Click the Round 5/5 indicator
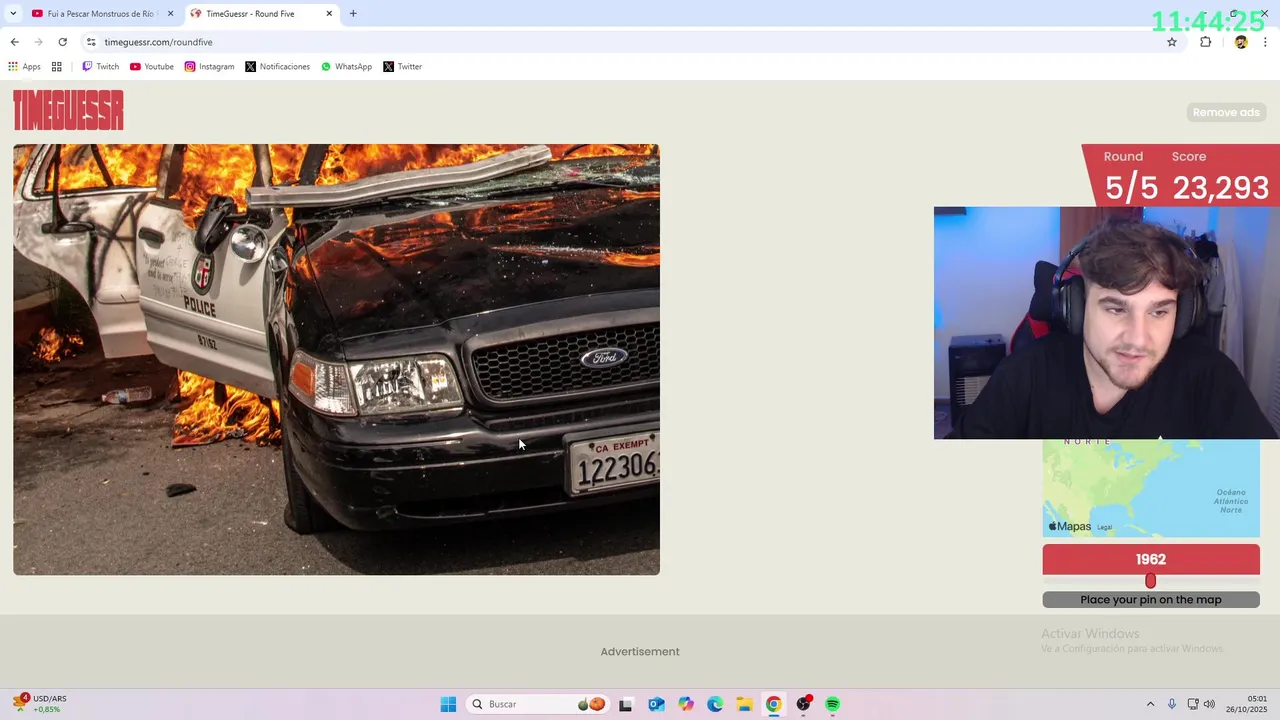This screenshot has height=720, width=1280. pos(1130,176)
